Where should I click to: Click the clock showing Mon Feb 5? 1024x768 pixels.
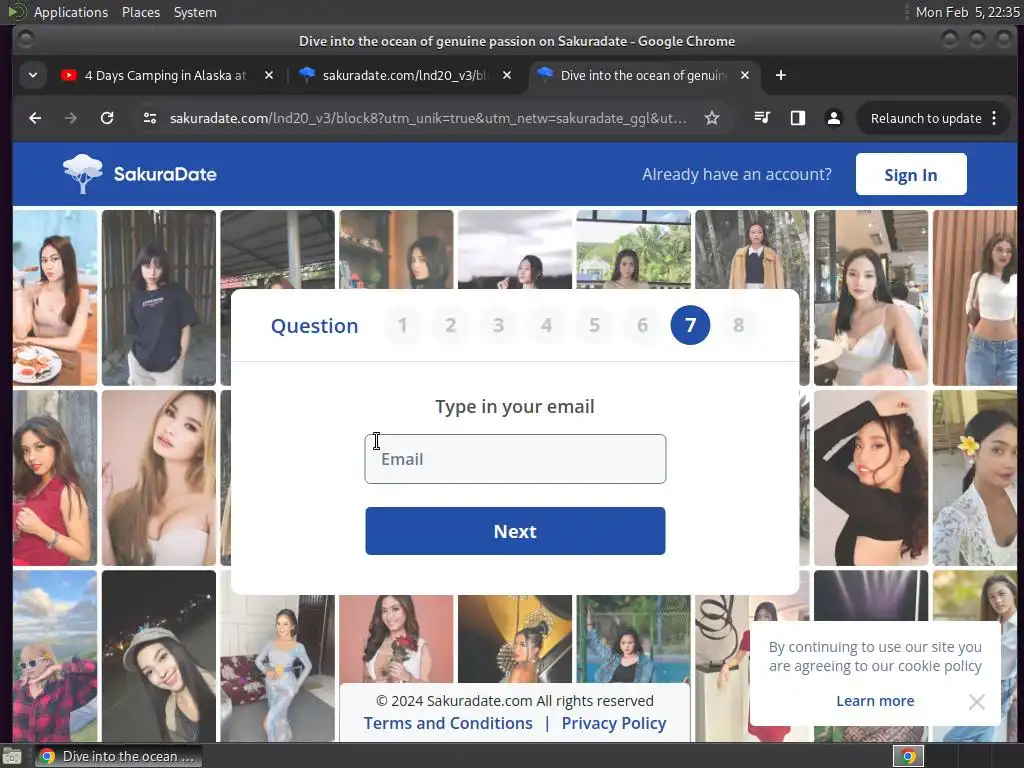pyautogui.click(x=967, y=12)
